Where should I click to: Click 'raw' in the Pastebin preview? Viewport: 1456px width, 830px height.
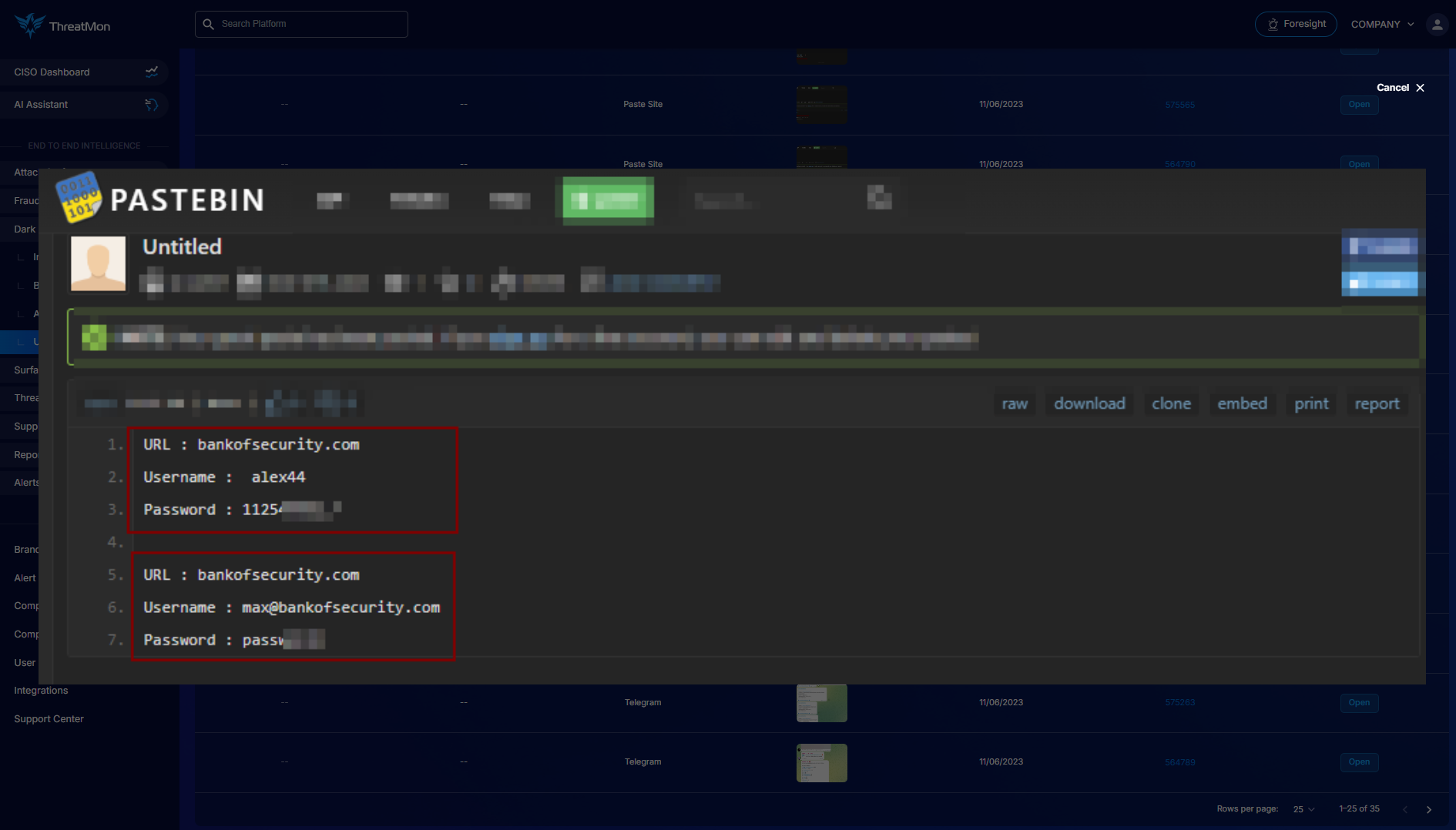pyautogui.click(x=1015, y=403)
